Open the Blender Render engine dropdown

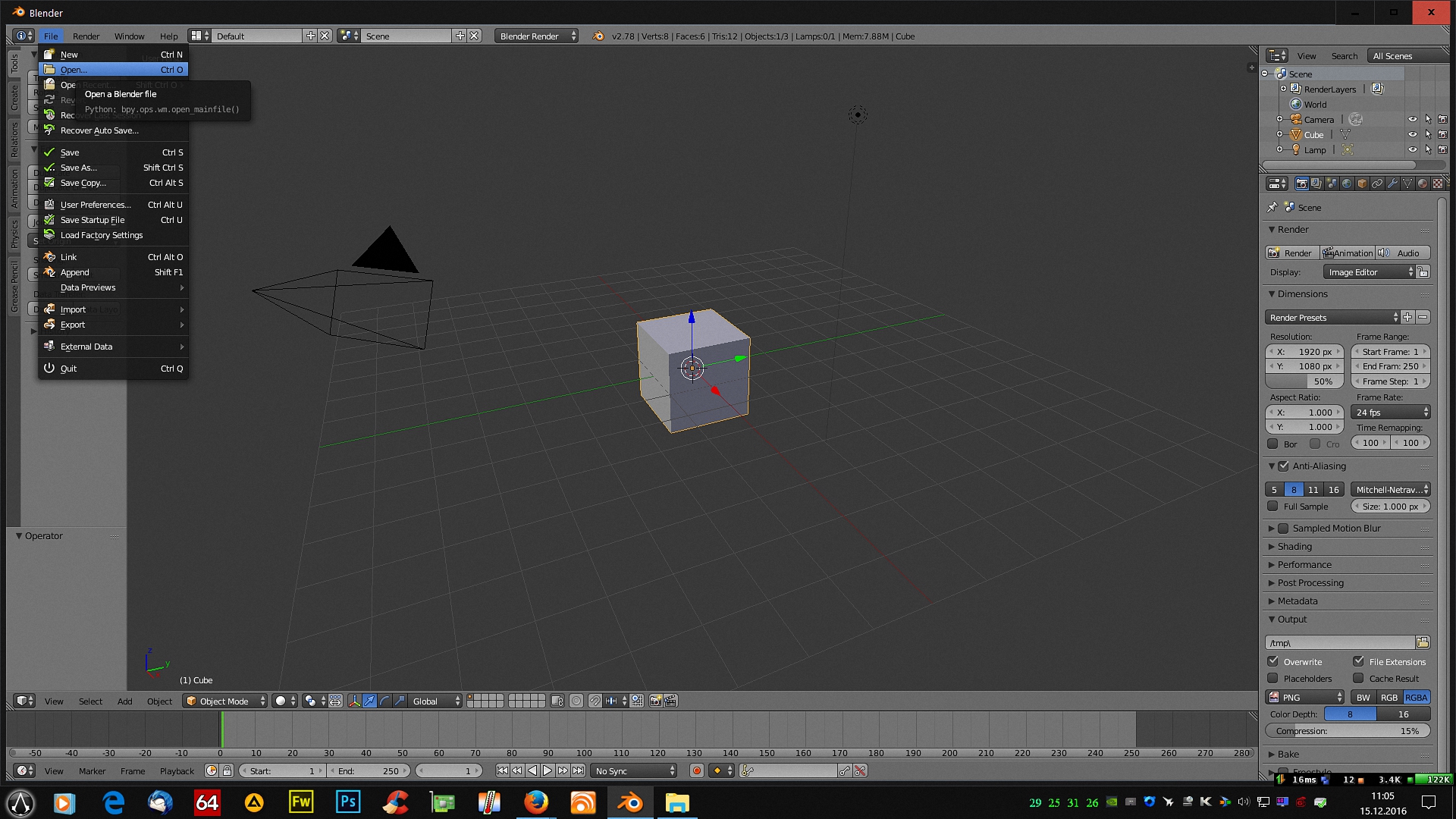click(537, 36)
